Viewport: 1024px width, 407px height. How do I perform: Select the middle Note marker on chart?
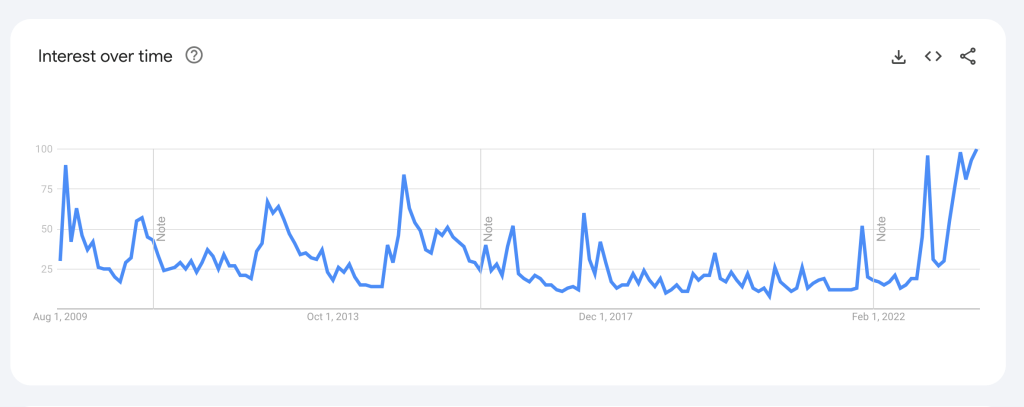point(489,228)
